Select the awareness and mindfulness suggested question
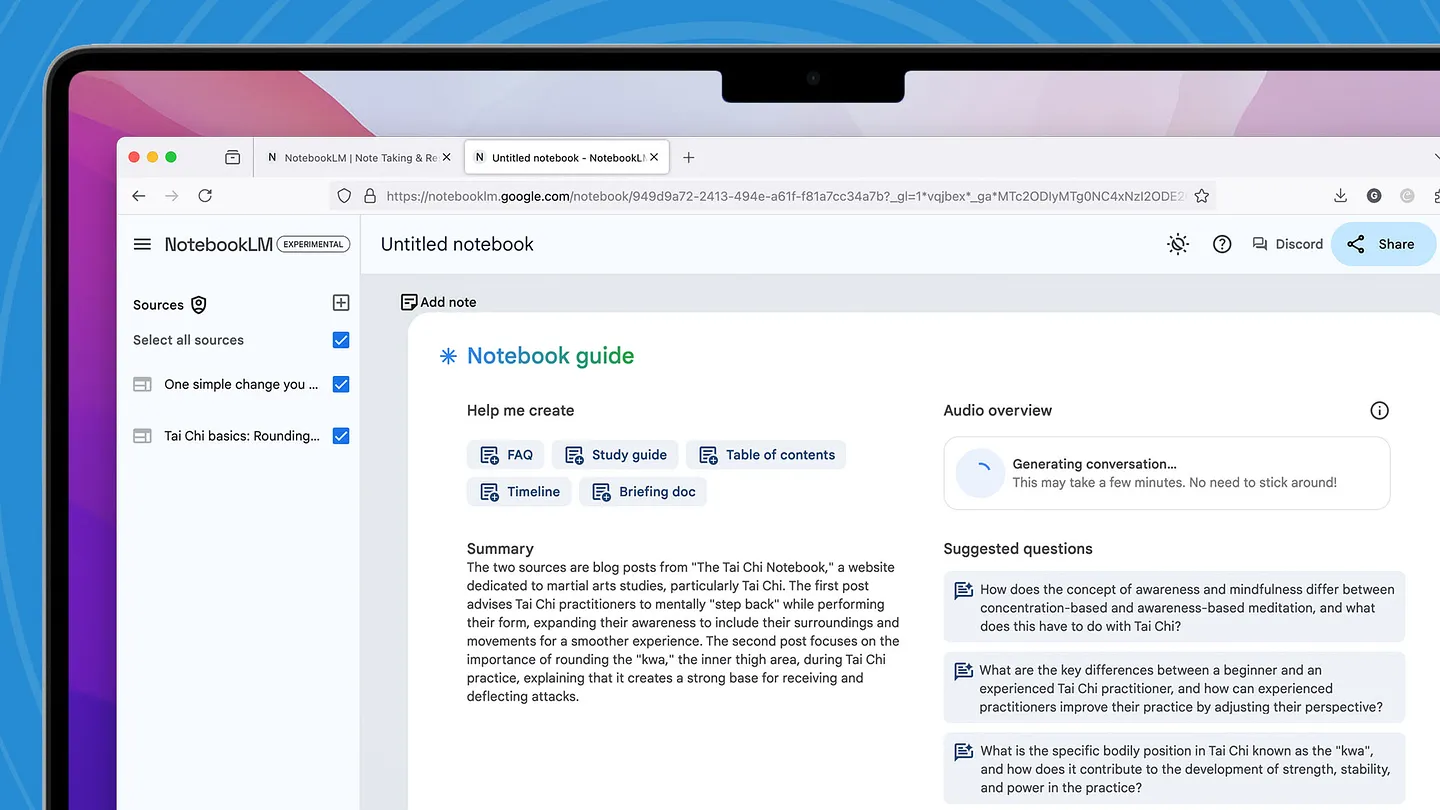1440x810 pixels. pos(1174,608)
